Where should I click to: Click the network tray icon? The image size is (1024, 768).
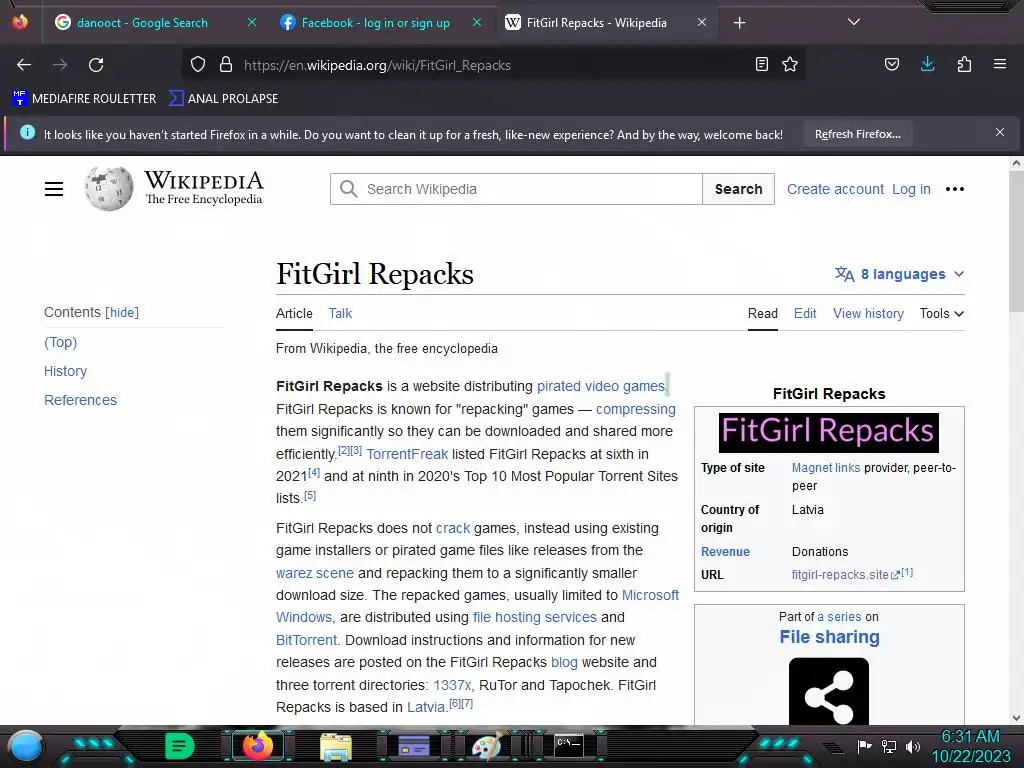click(x=889, y=746)
